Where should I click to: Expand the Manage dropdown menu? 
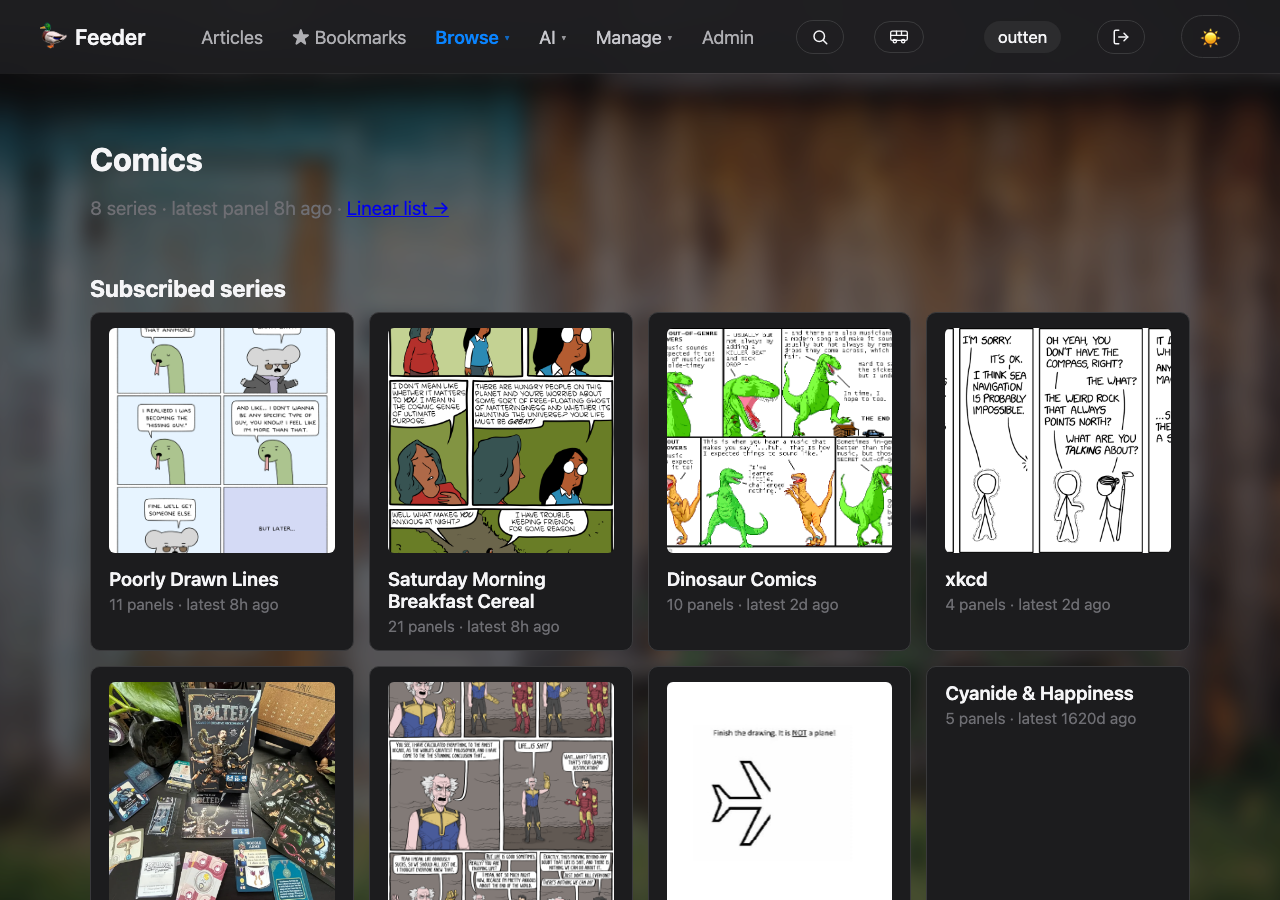pyautogui.click(x=634, y=37)
